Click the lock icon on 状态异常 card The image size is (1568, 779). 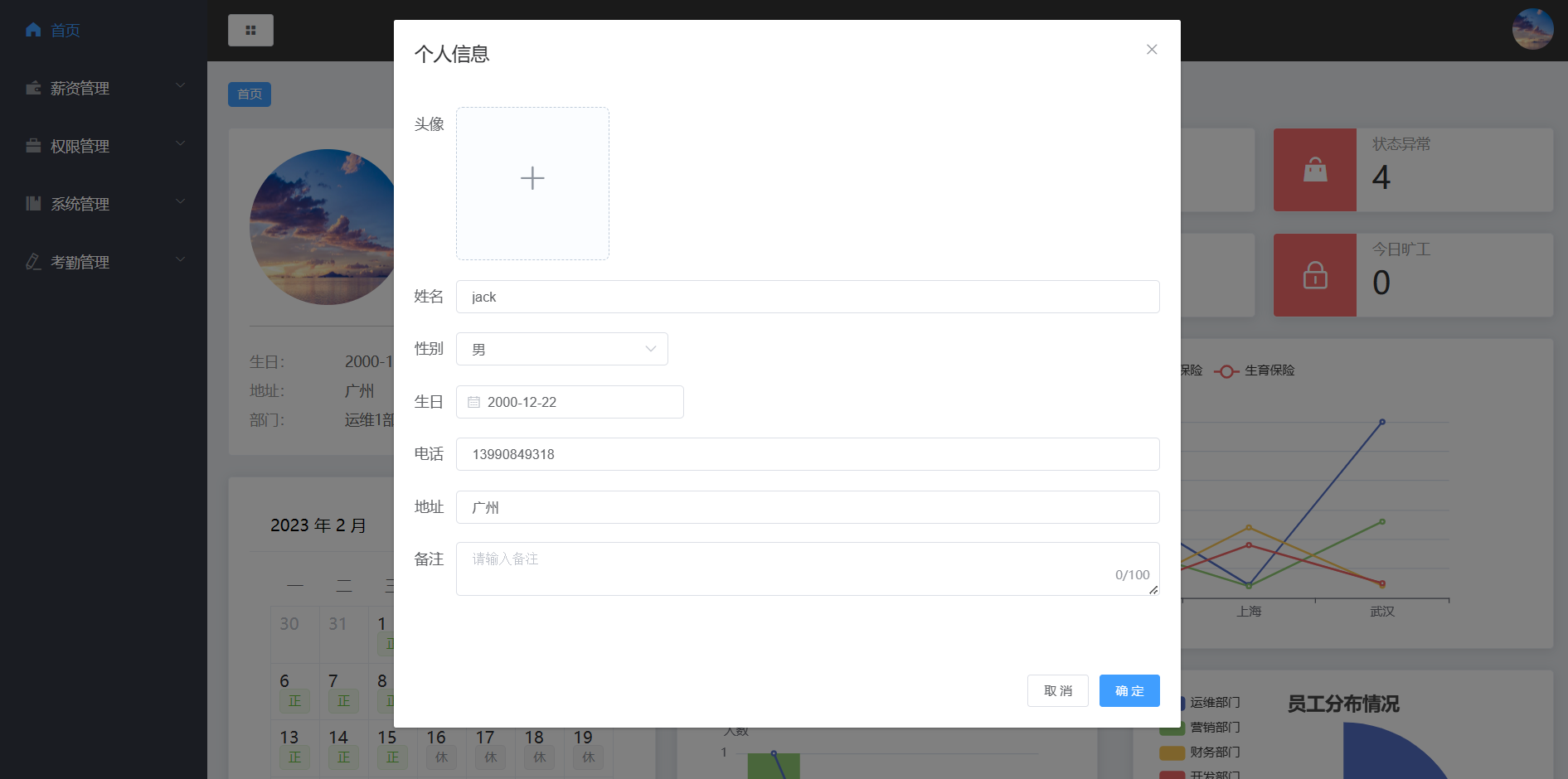(1314, 169)
